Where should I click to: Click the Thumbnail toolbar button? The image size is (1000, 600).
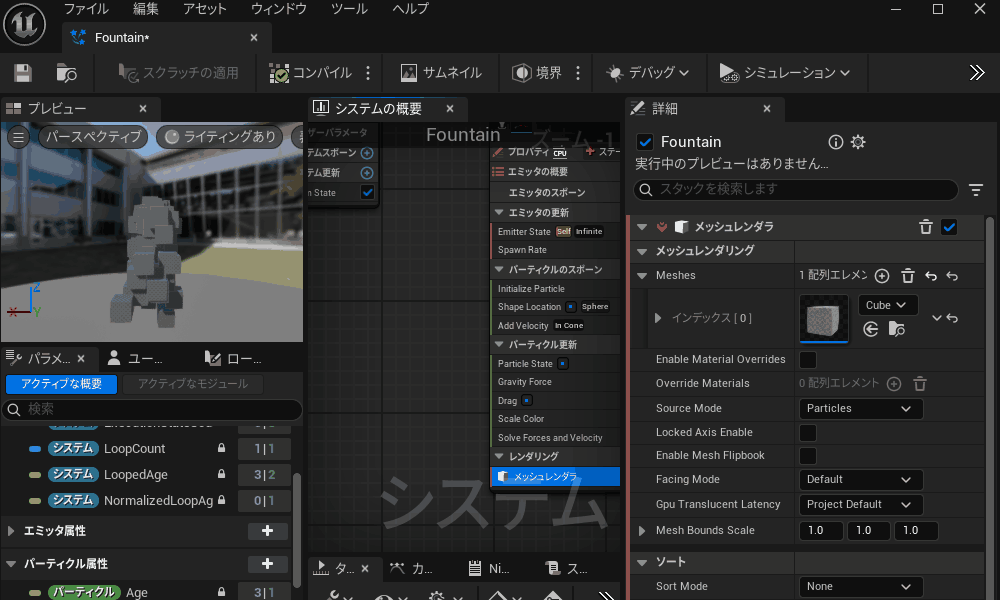[441, 73]
